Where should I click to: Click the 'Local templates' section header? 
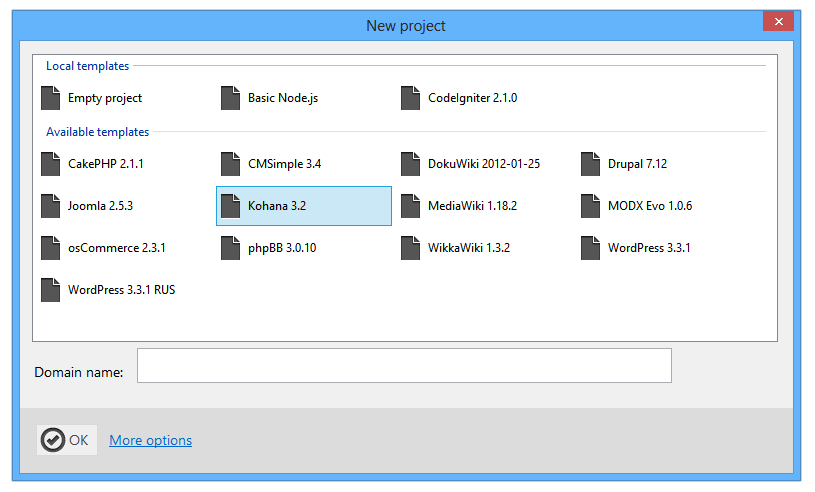tap(87, 66)
